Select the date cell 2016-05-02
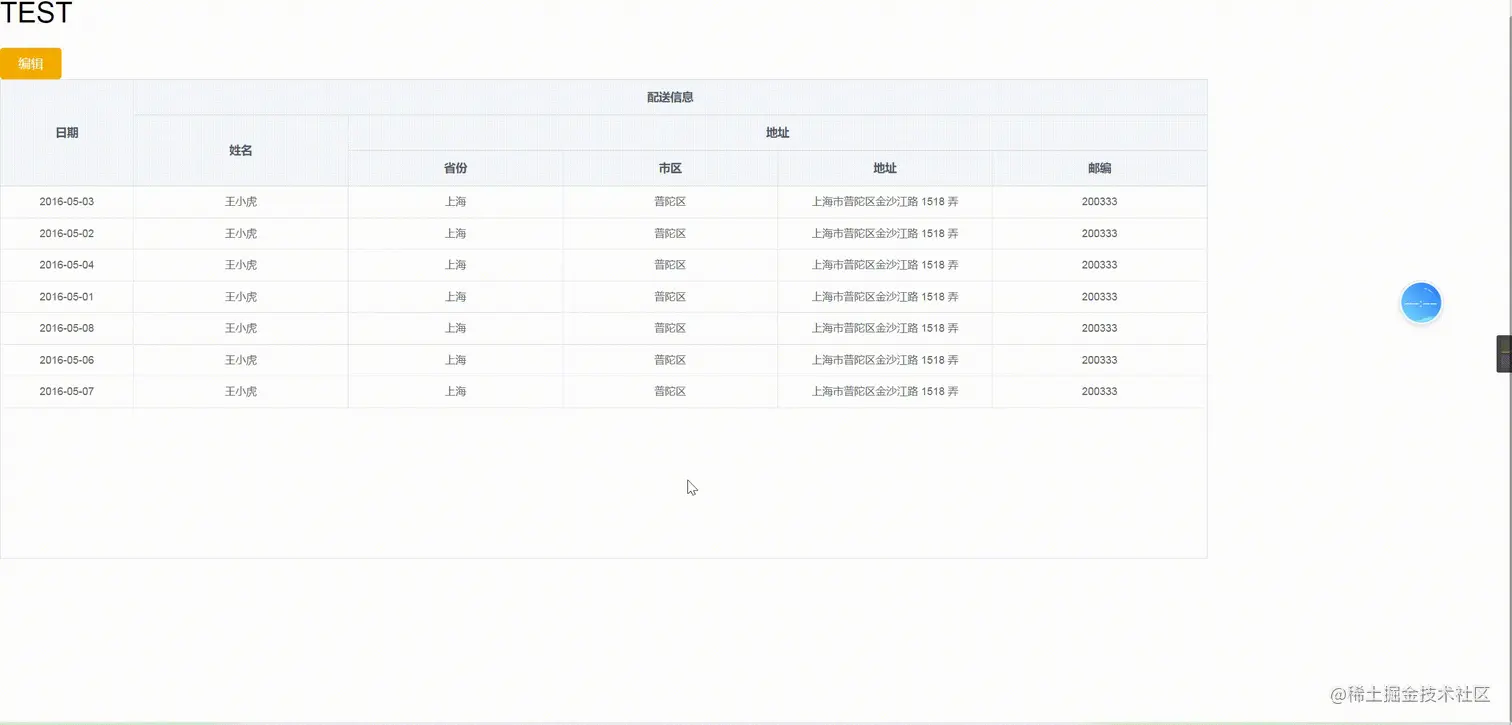Screen dimensions: 1512x725 pyautogui.click(x=67, y=233)
